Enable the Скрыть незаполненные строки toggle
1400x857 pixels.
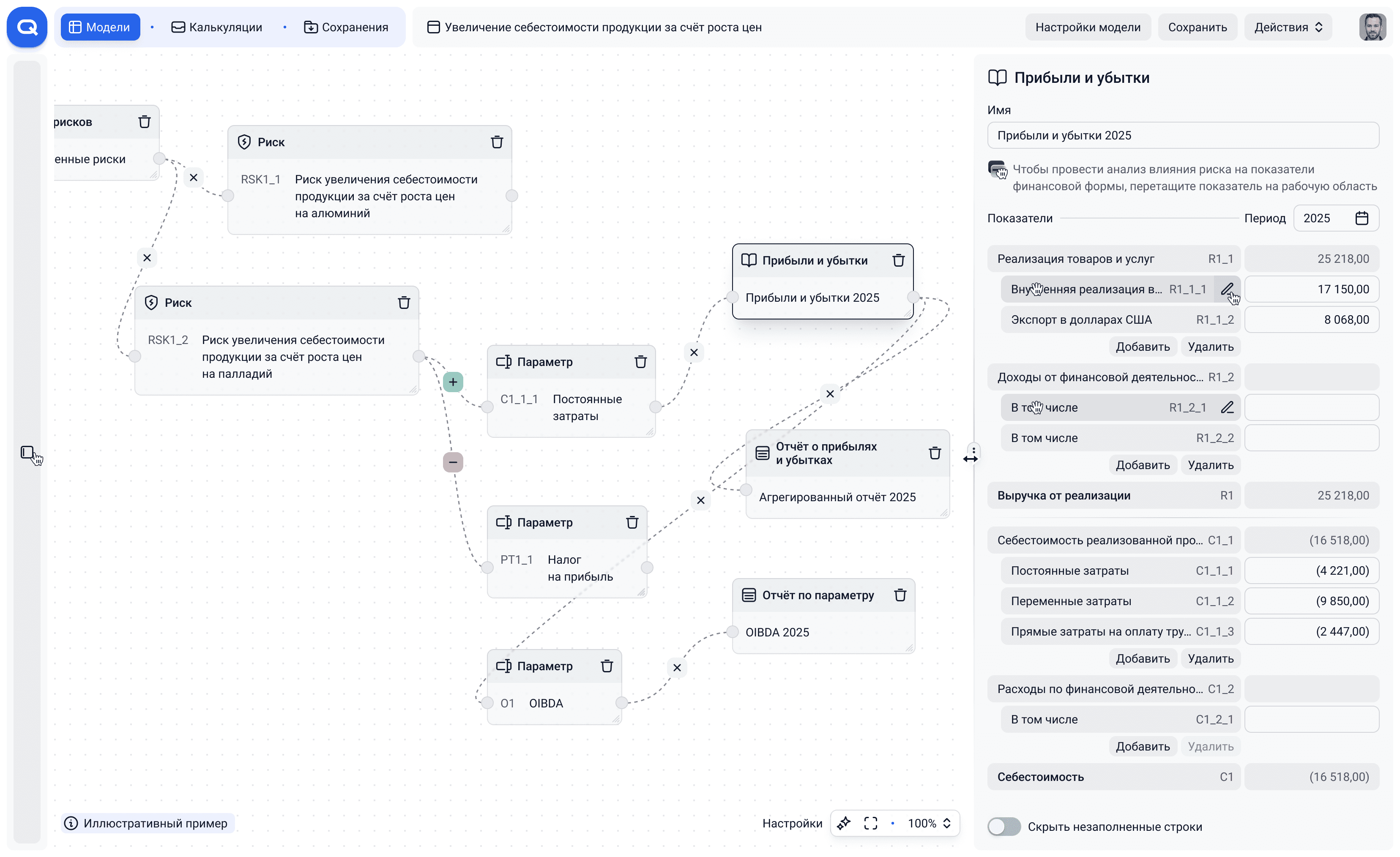pyautogui.click(x=1004, y=826)
